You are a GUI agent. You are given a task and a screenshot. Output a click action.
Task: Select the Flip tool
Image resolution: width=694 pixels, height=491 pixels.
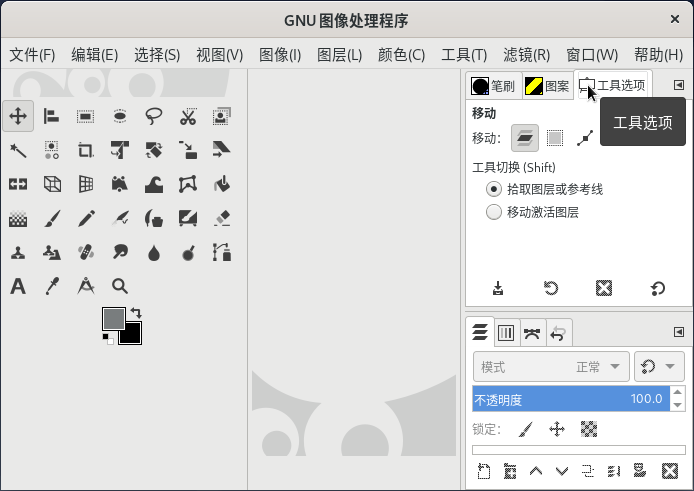point(18,184)
